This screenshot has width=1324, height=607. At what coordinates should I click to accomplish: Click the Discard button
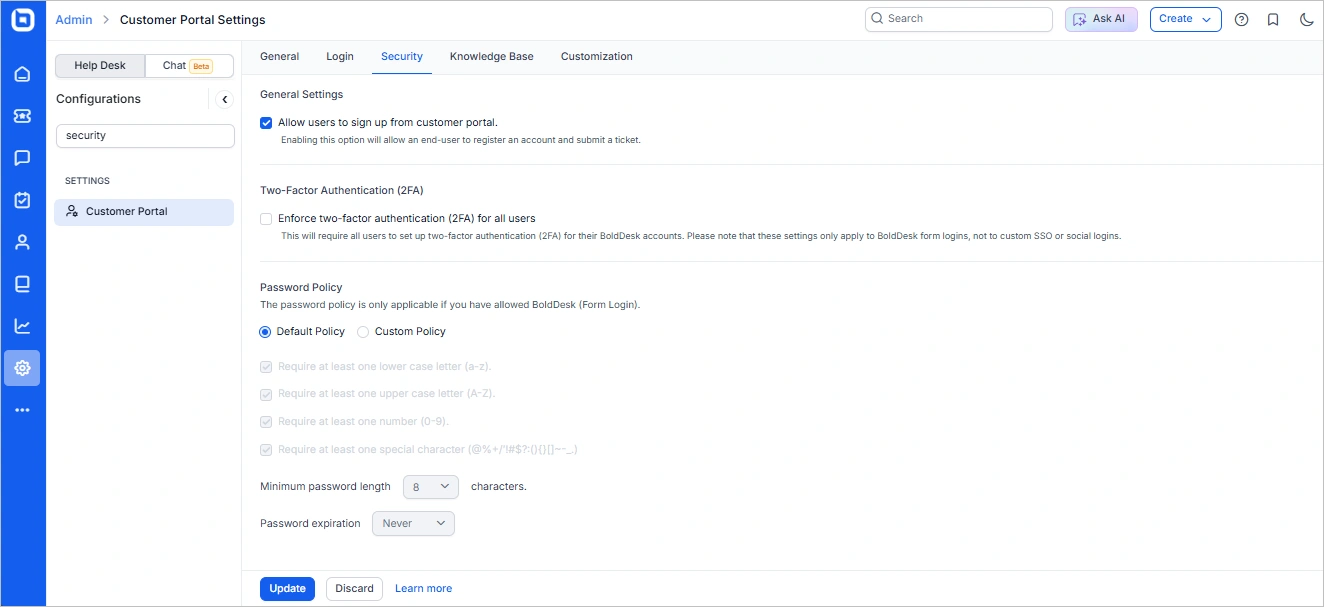tap(354, 588)
